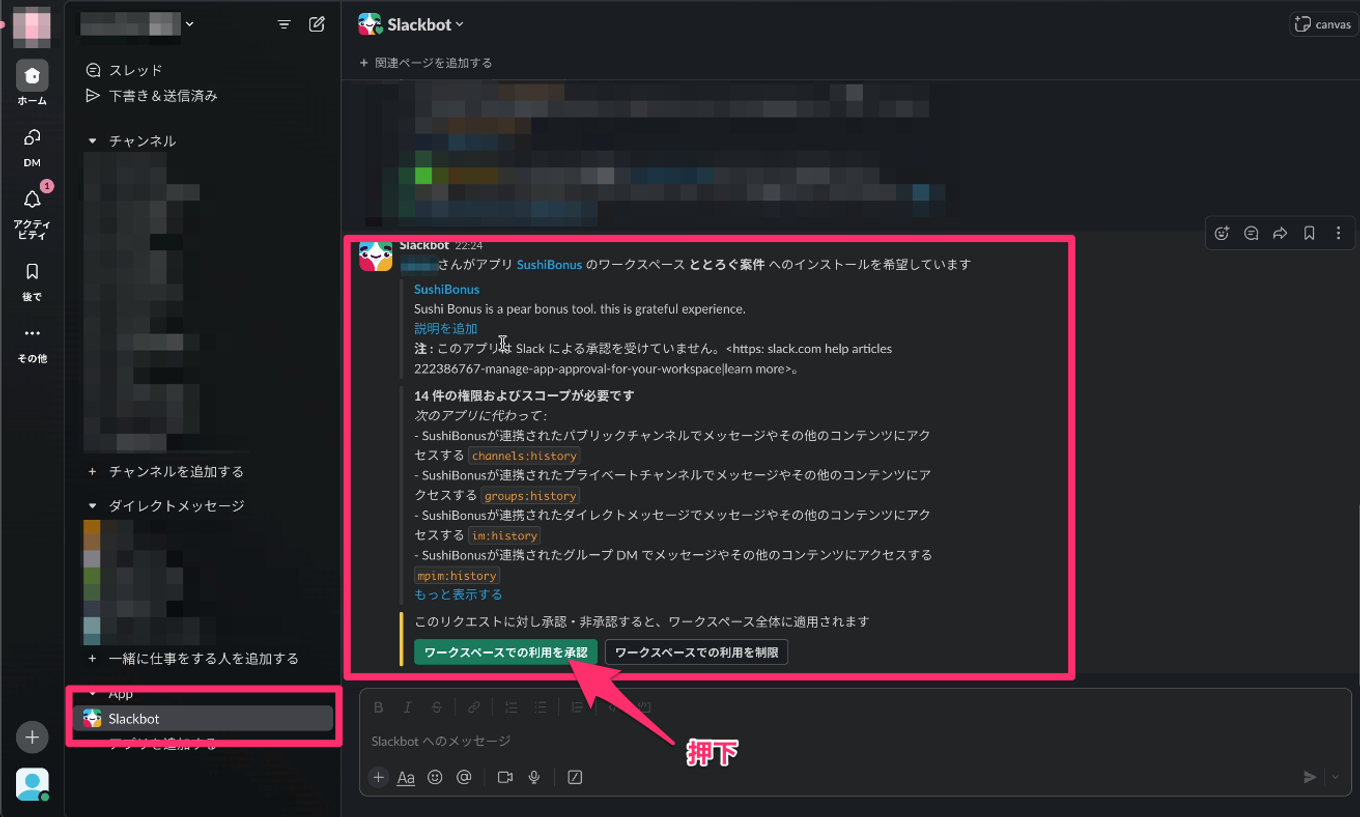
Task: Click the Slackbot sender name in message
Action: click(424, 245)
